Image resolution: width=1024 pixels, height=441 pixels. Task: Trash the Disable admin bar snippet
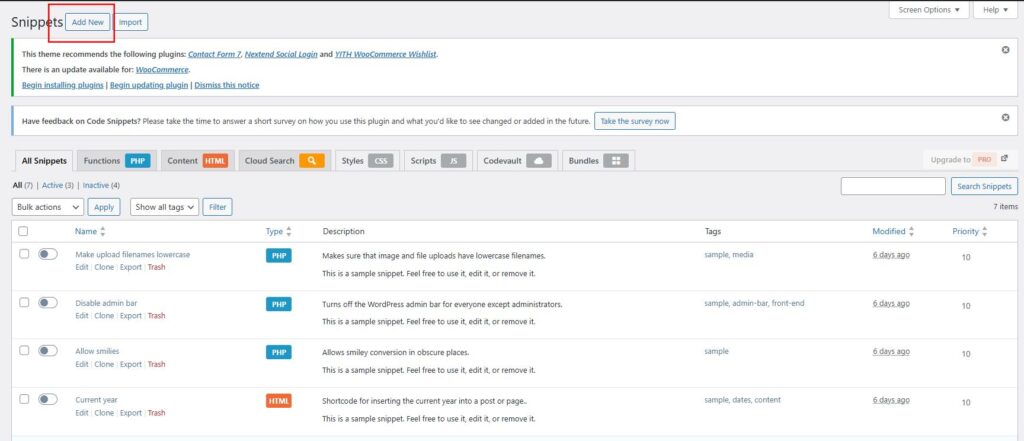tap(156, 316)
